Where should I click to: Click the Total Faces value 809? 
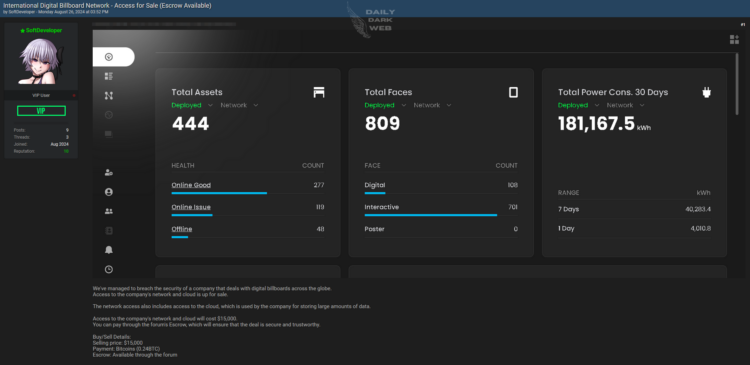click(382, 124)
